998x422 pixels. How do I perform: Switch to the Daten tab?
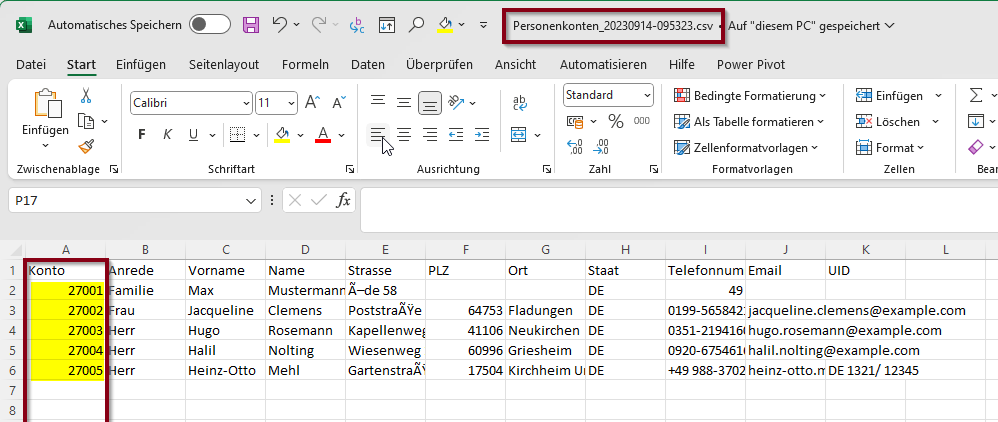coord(368,64)
